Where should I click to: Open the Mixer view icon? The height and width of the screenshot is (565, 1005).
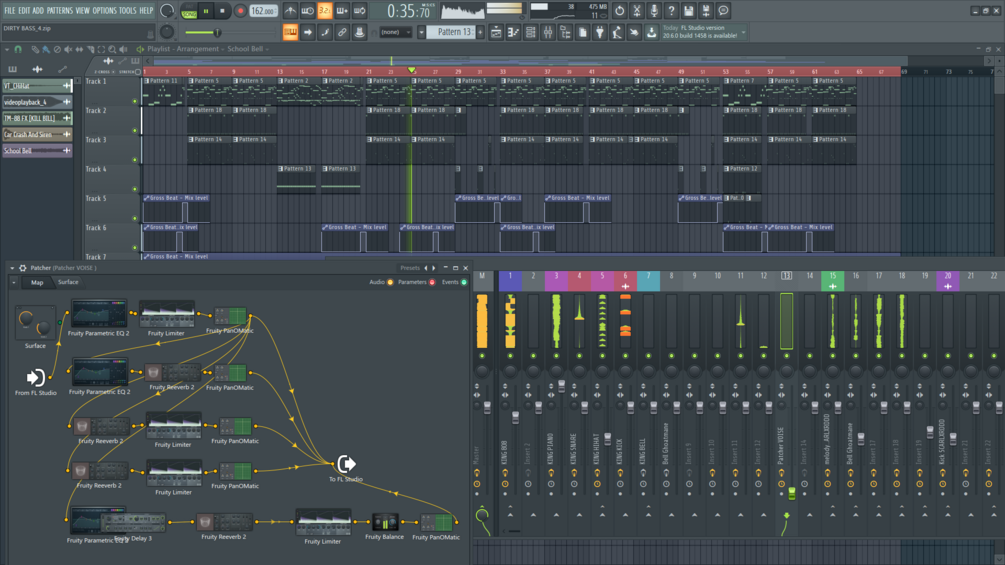point(548,32)
